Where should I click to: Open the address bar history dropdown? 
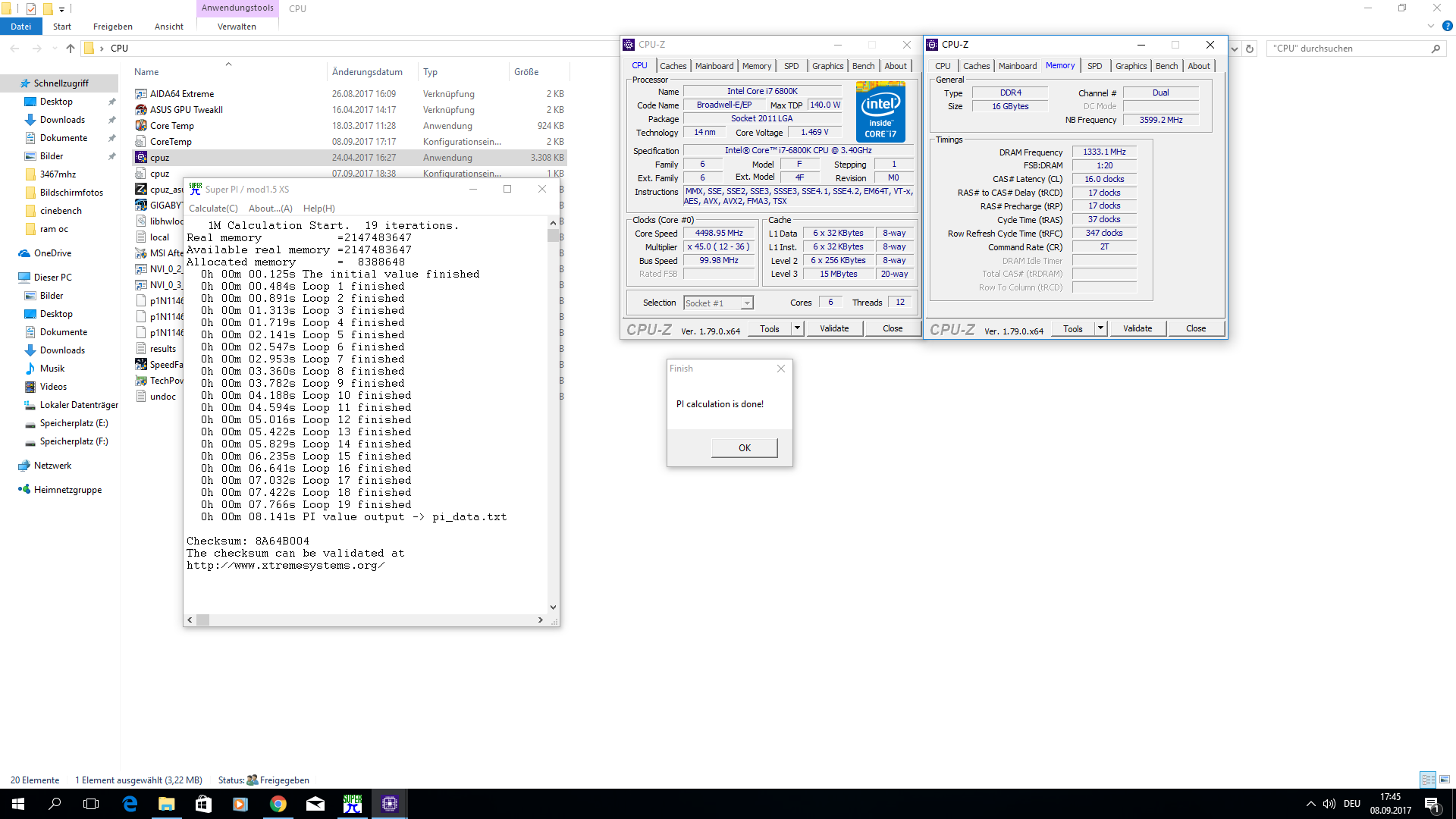(x=1235, y=49)
